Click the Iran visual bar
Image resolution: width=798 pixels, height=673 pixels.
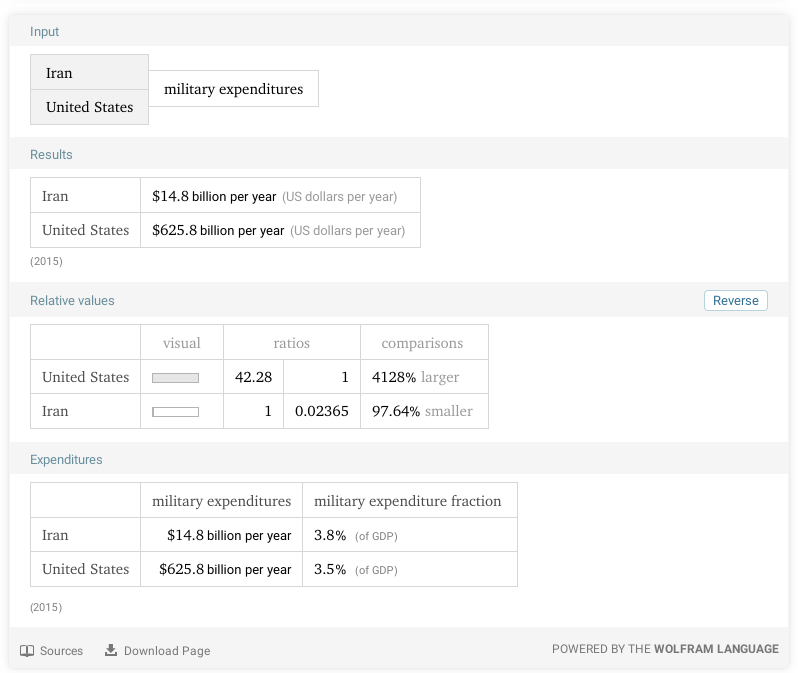point(176,412)
